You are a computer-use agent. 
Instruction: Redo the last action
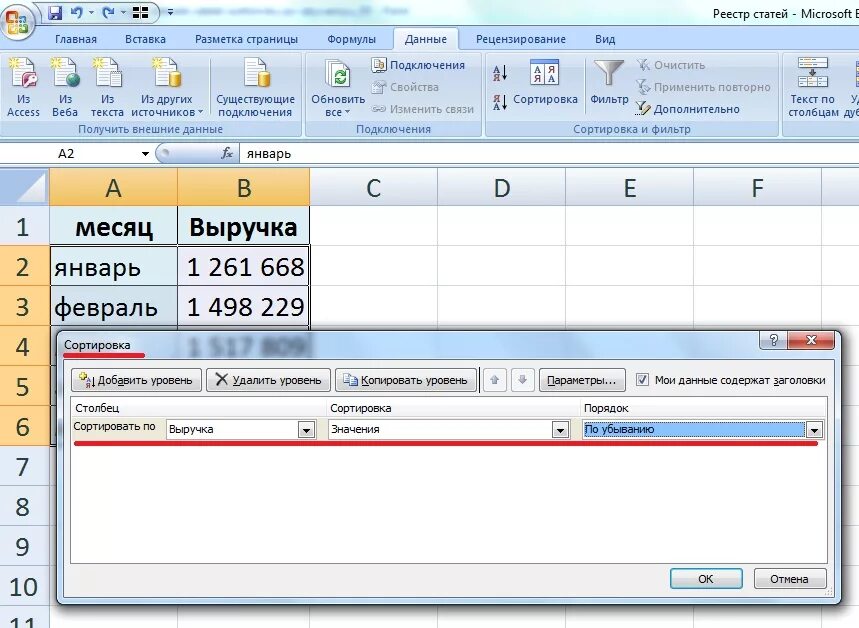[108, 13]
